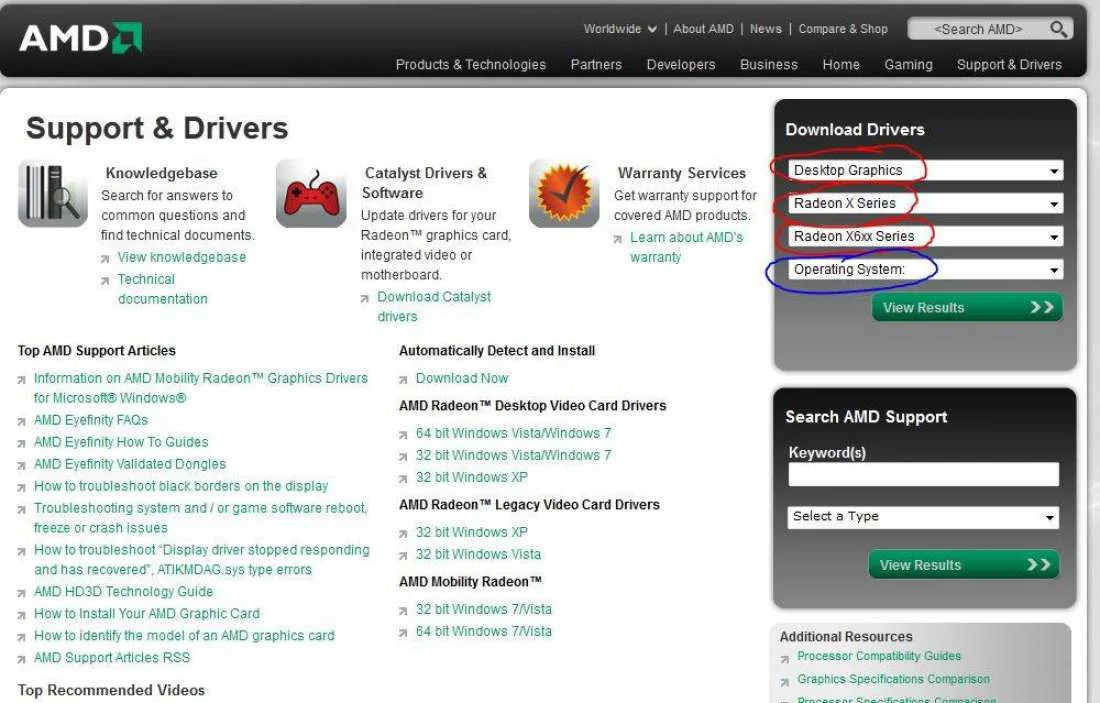
Task: Open Desktop 32 bit Windows XP drivers
Action: click(471, 477)
